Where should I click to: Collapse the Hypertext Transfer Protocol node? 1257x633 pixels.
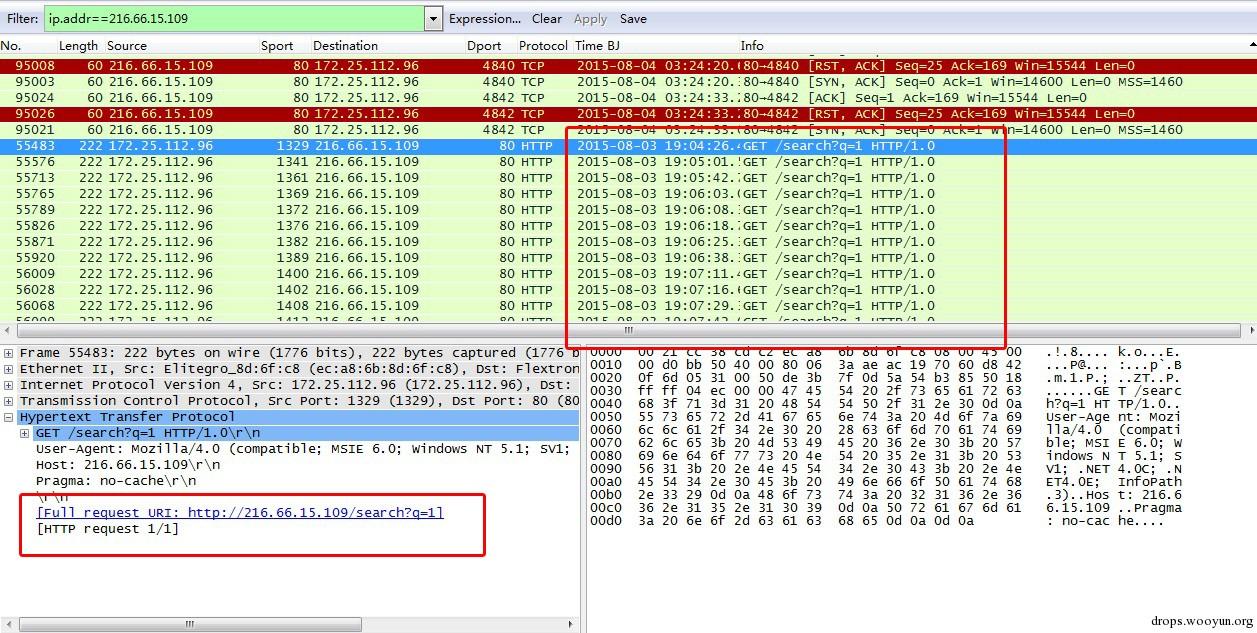coord(9,417)
